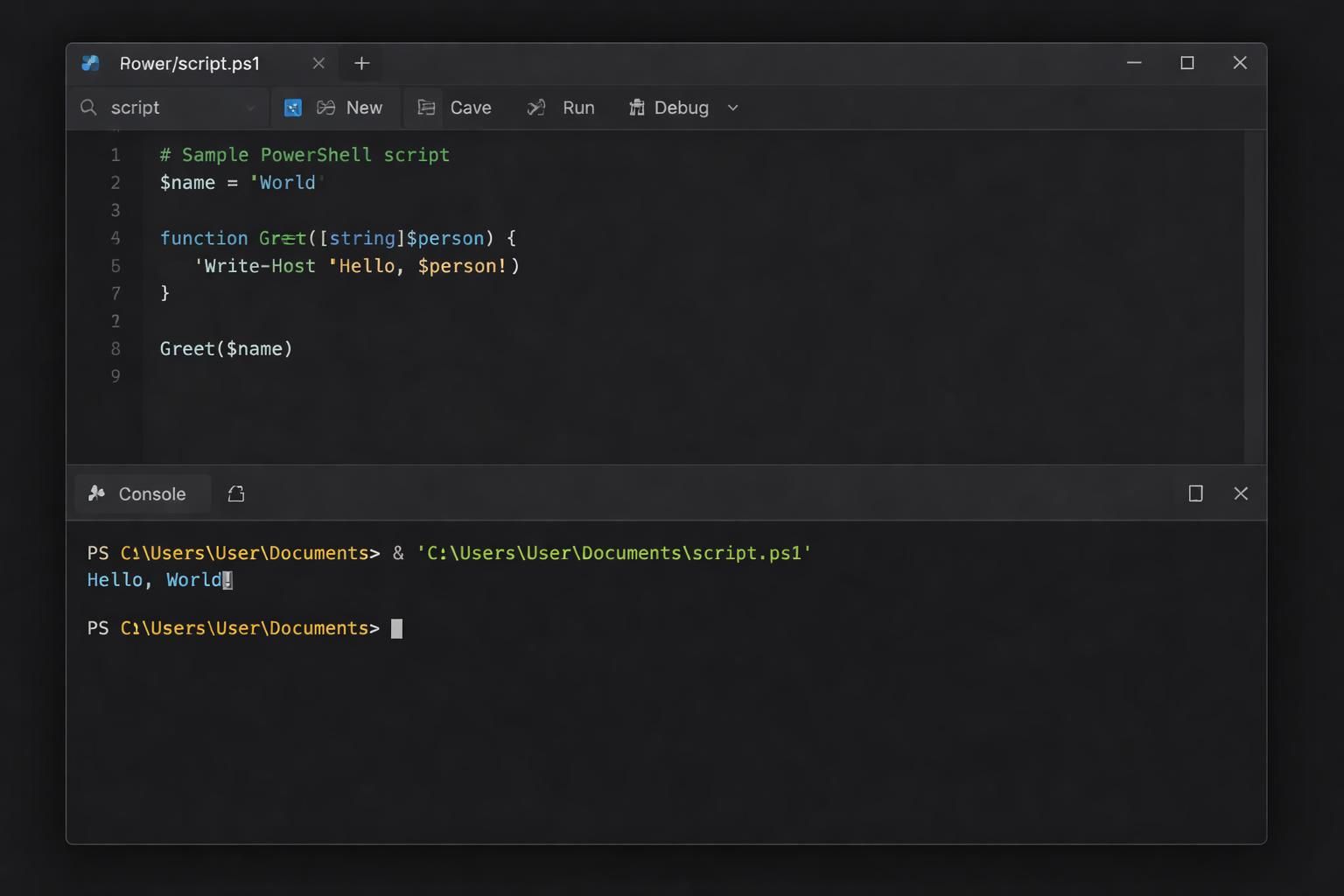
Task: Click the editor vertical scrollbar
Action: (x=1255, y=297)
